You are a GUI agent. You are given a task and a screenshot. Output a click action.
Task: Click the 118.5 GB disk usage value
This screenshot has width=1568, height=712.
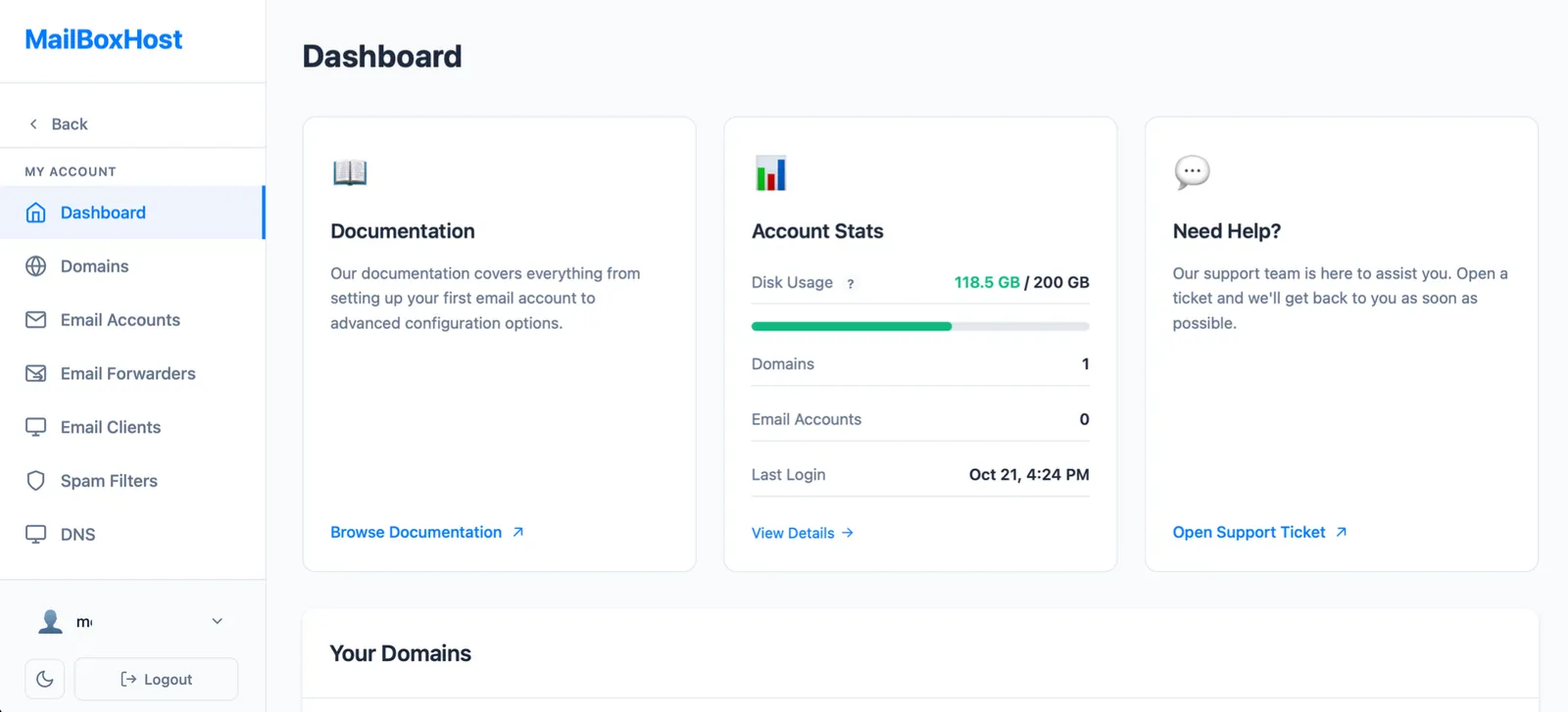click(987, 282)
